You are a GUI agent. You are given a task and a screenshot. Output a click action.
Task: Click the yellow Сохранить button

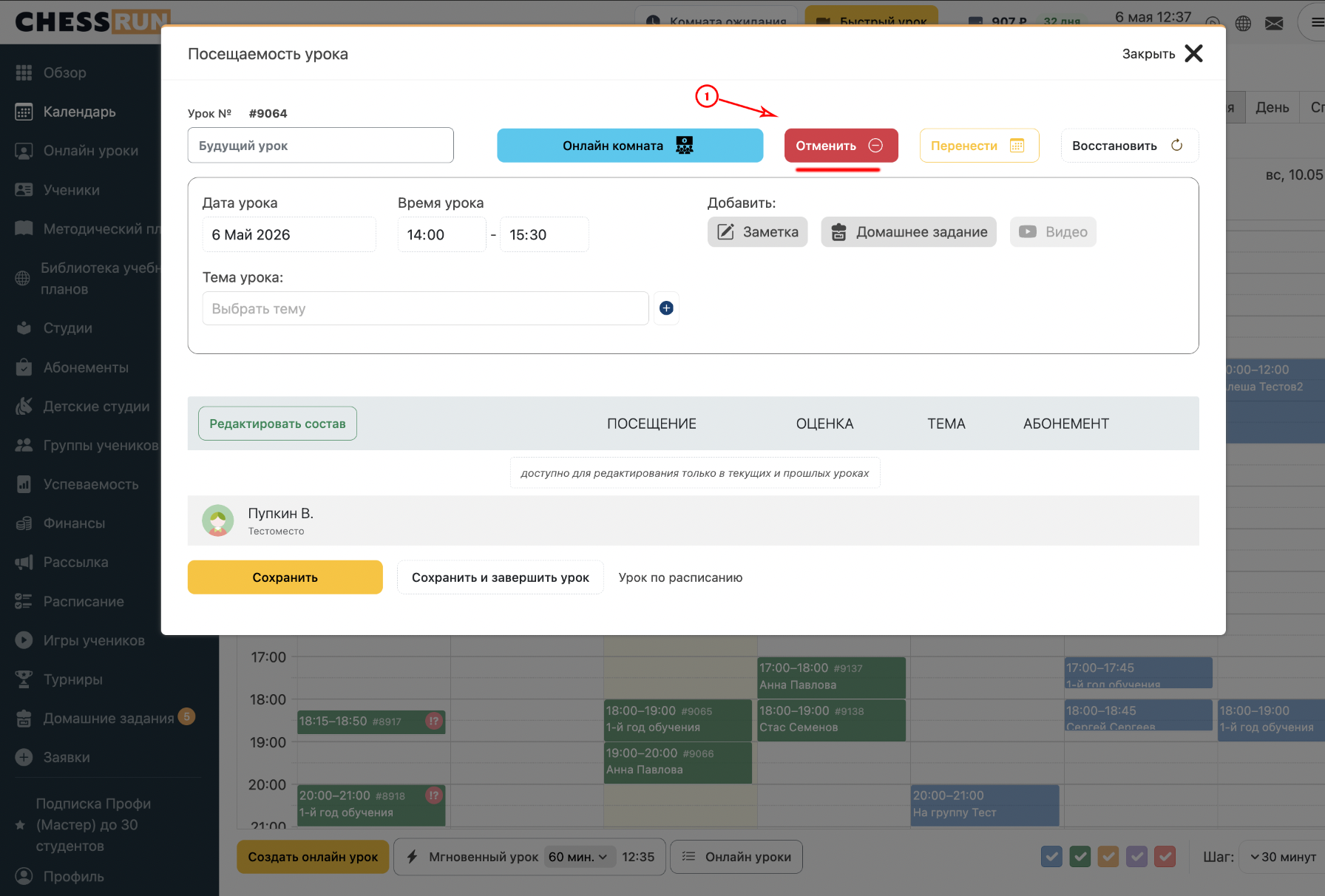click(285, 577)
